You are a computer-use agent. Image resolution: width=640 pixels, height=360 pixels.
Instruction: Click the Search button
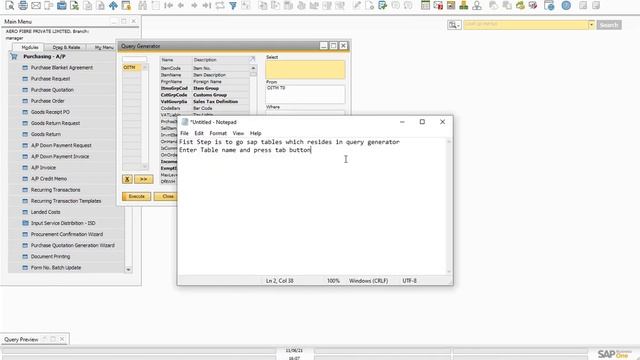(x=609, y=25)
